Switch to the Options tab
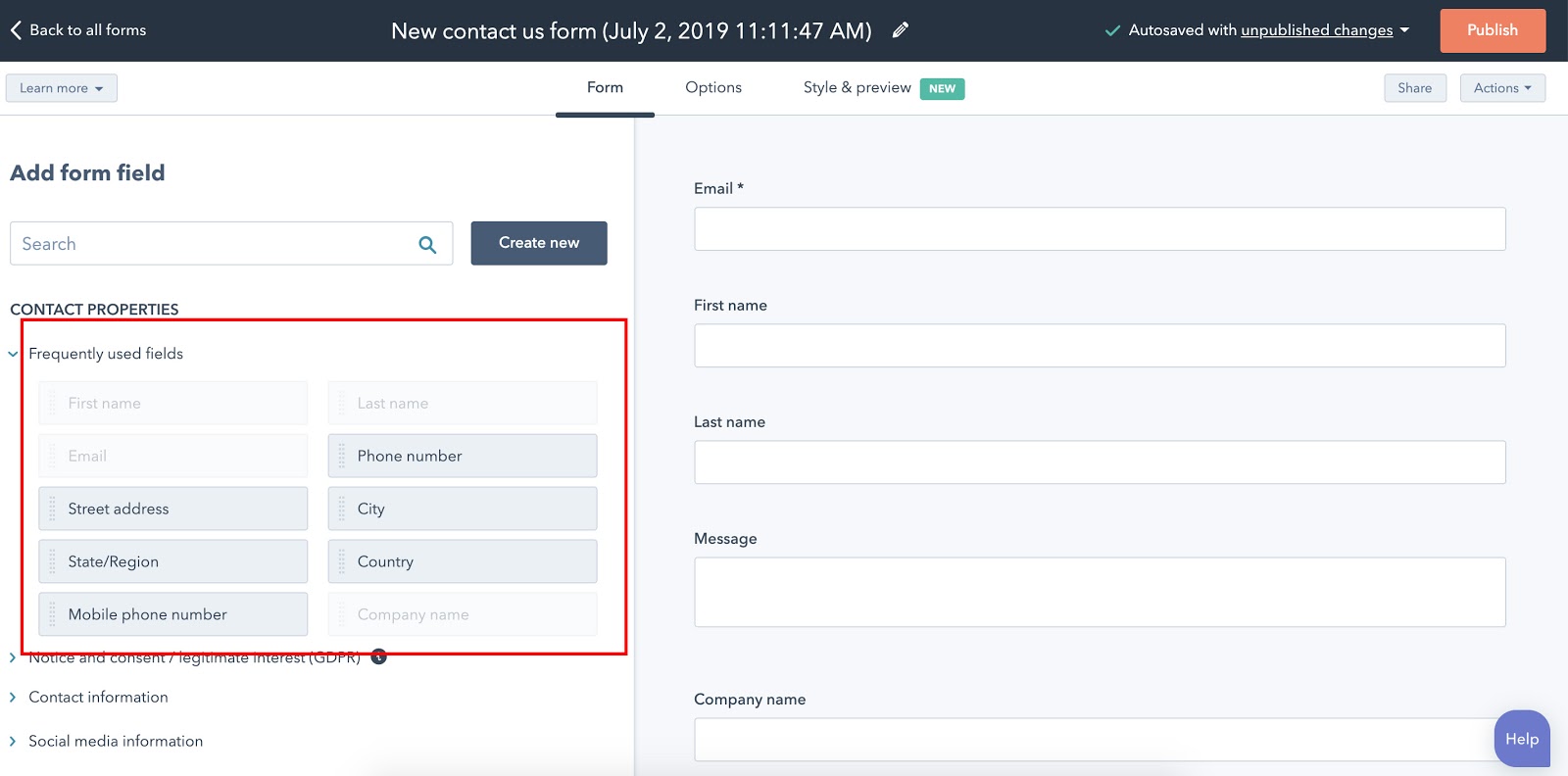 (x=712, y=87)
